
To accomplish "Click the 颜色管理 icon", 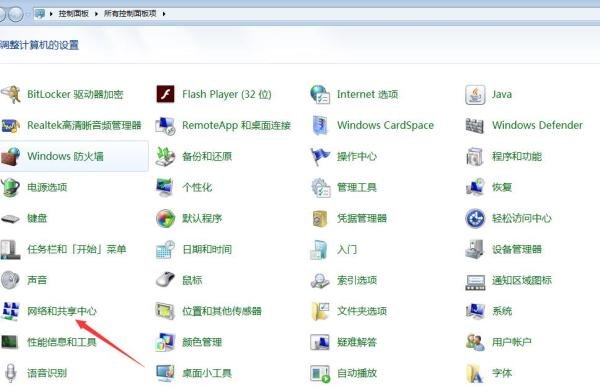I will [165, 342].
